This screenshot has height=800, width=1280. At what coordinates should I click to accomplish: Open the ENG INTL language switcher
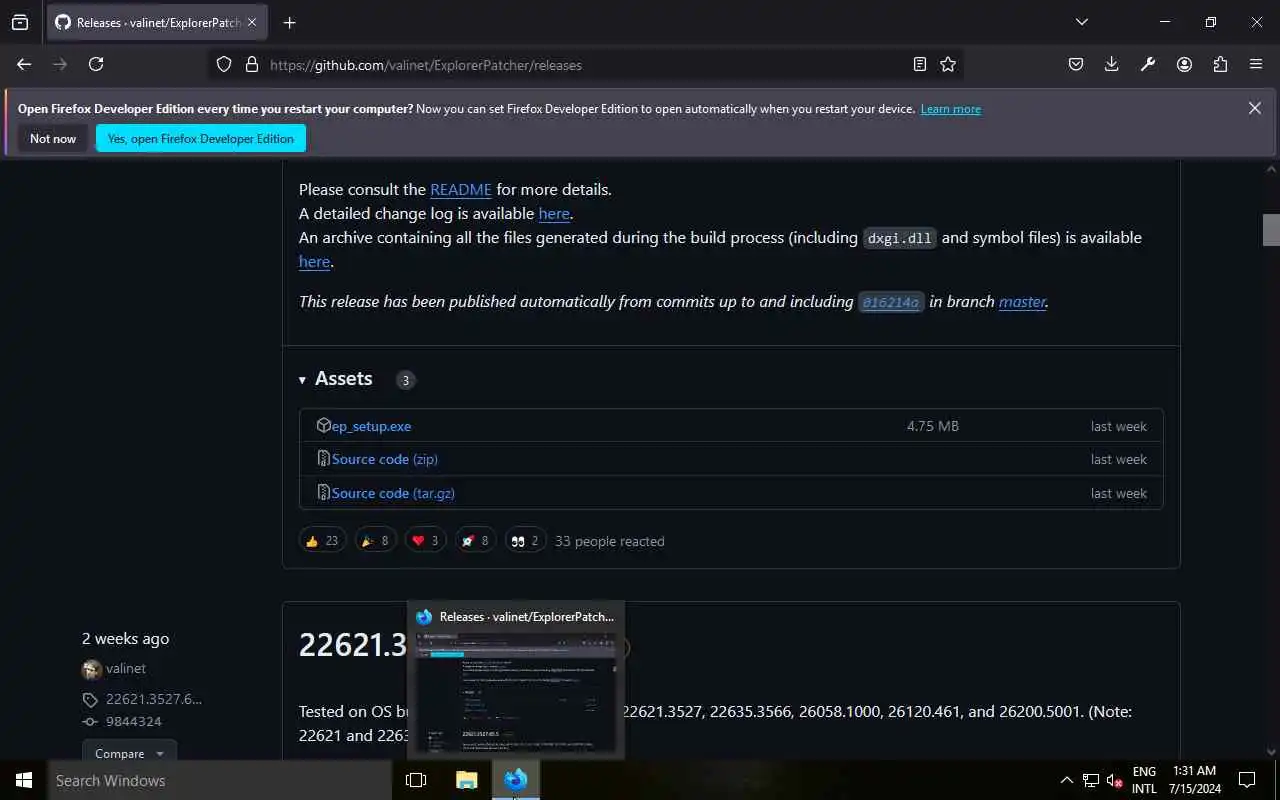(1144, 780)
